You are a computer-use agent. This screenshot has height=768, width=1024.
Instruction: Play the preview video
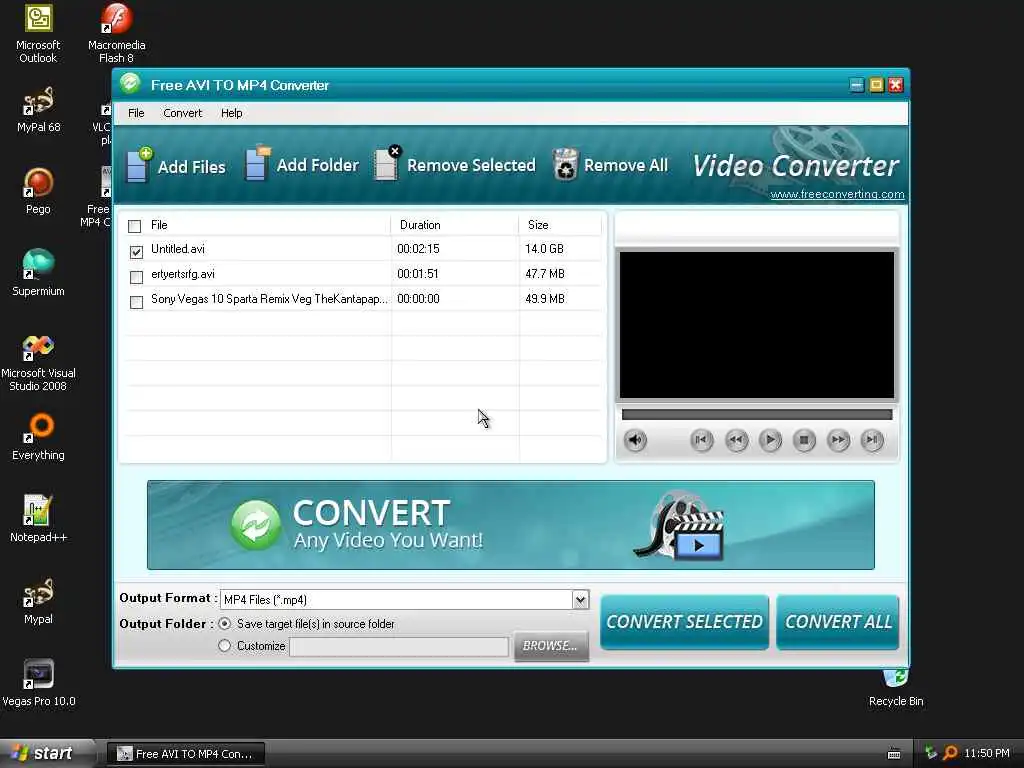click(770, 440)
